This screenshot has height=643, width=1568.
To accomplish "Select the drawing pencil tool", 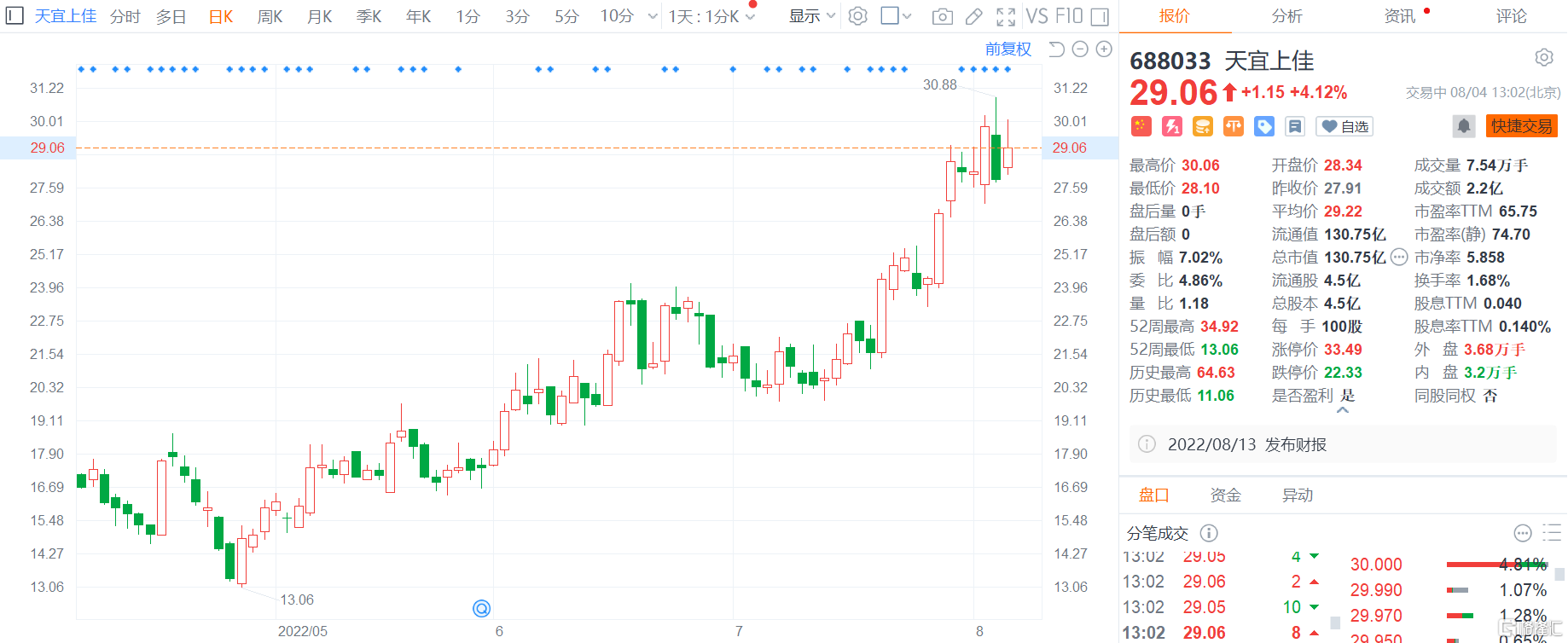I will click(973, 16).
